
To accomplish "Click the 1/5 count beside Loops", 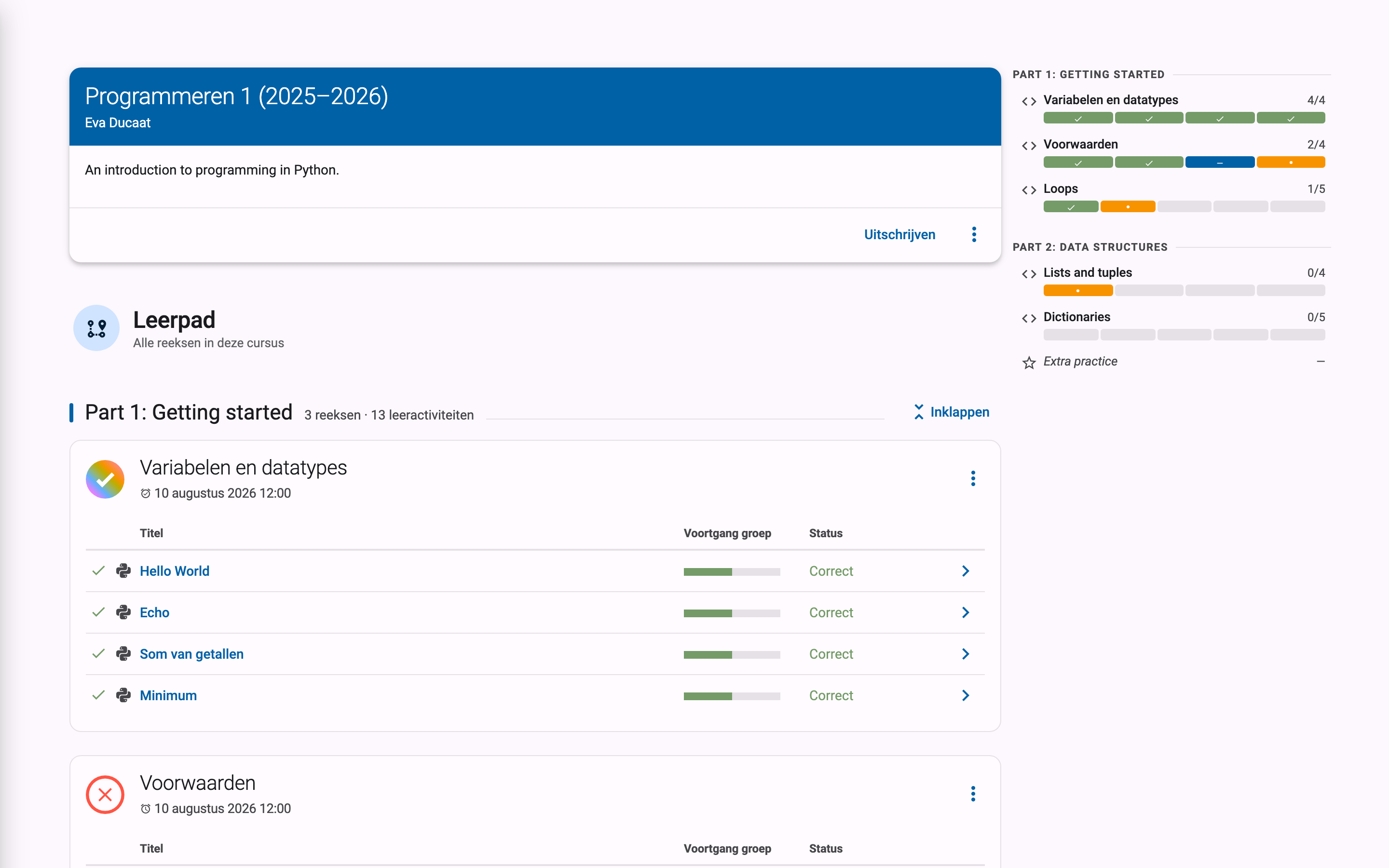I will [1316, 189].
